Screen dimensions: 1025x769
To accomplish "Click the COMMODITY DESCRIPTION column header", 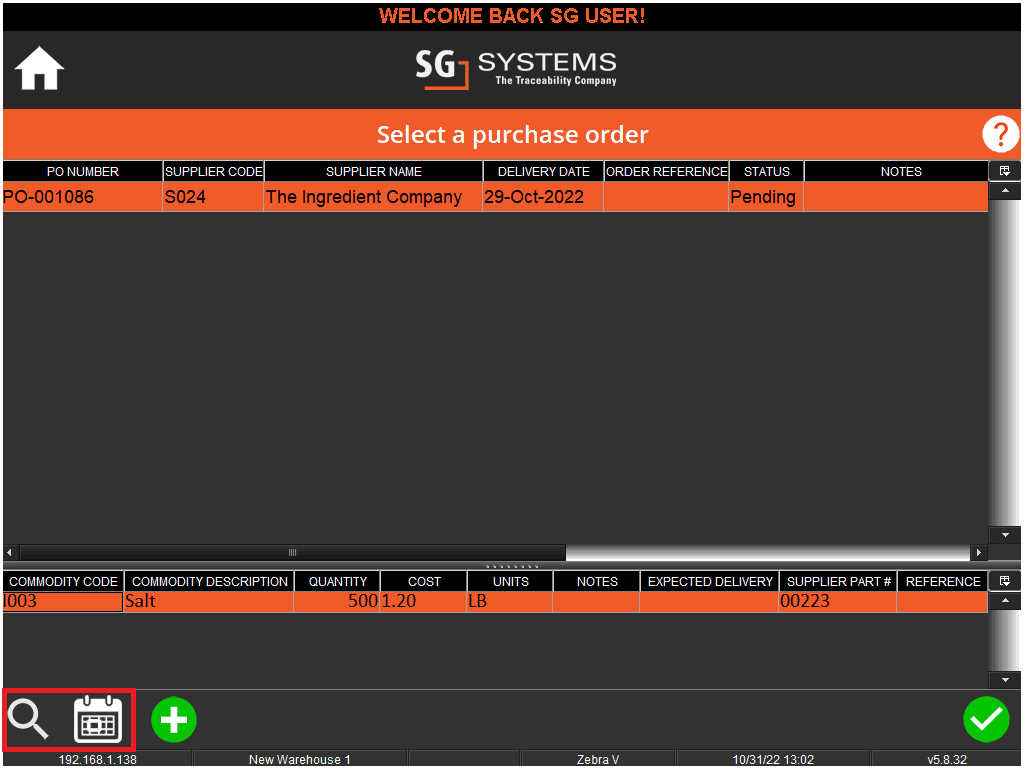I will [210, 582].
